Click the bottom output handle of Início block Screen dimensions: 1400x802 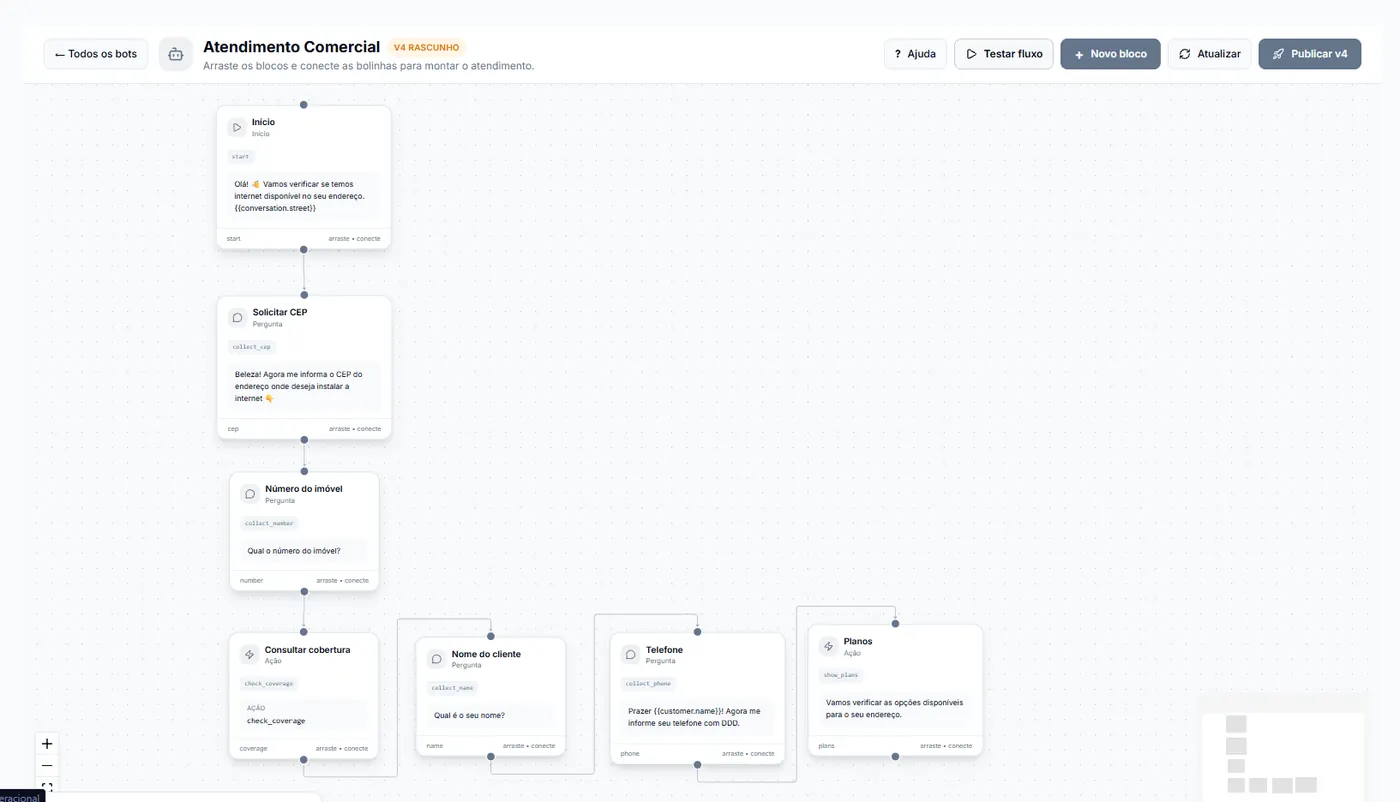(304, 249)
